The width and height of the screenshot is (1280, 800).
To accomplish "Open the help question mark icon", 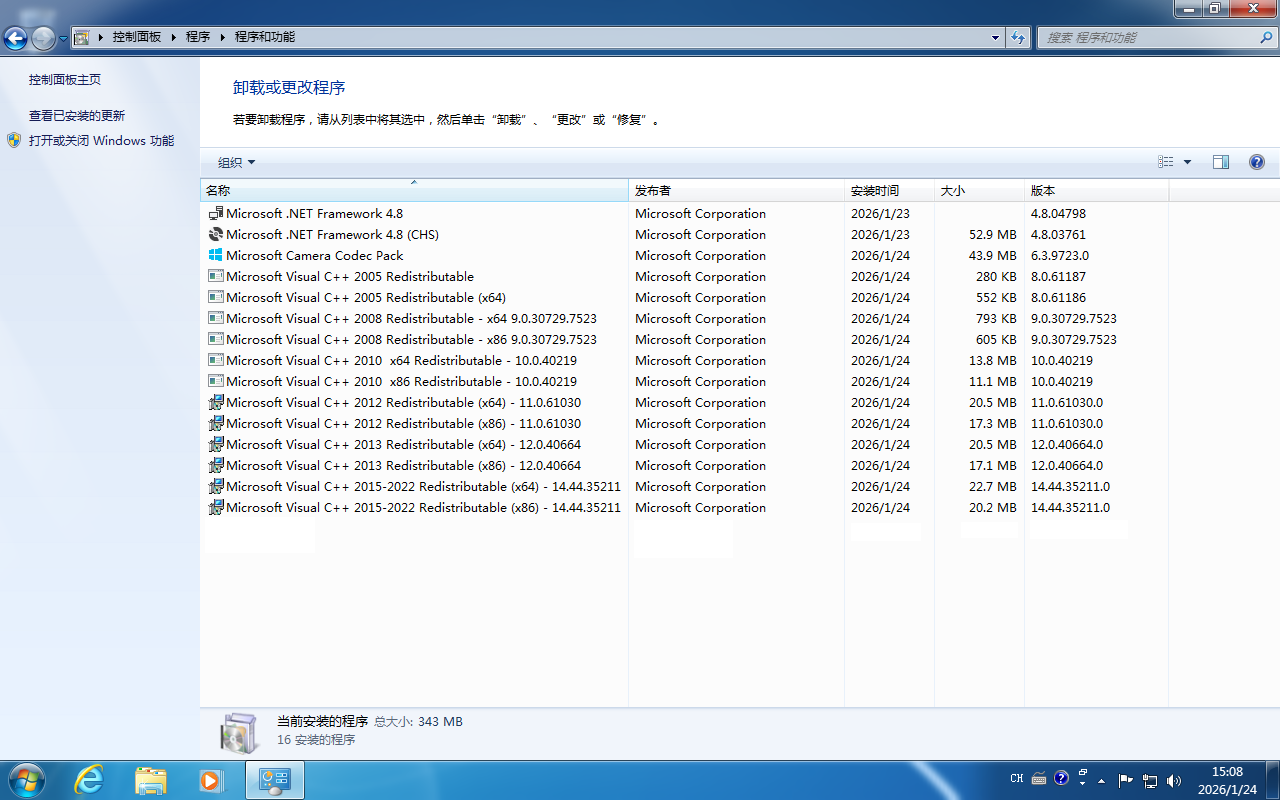I will click(x=1257, y=162).
